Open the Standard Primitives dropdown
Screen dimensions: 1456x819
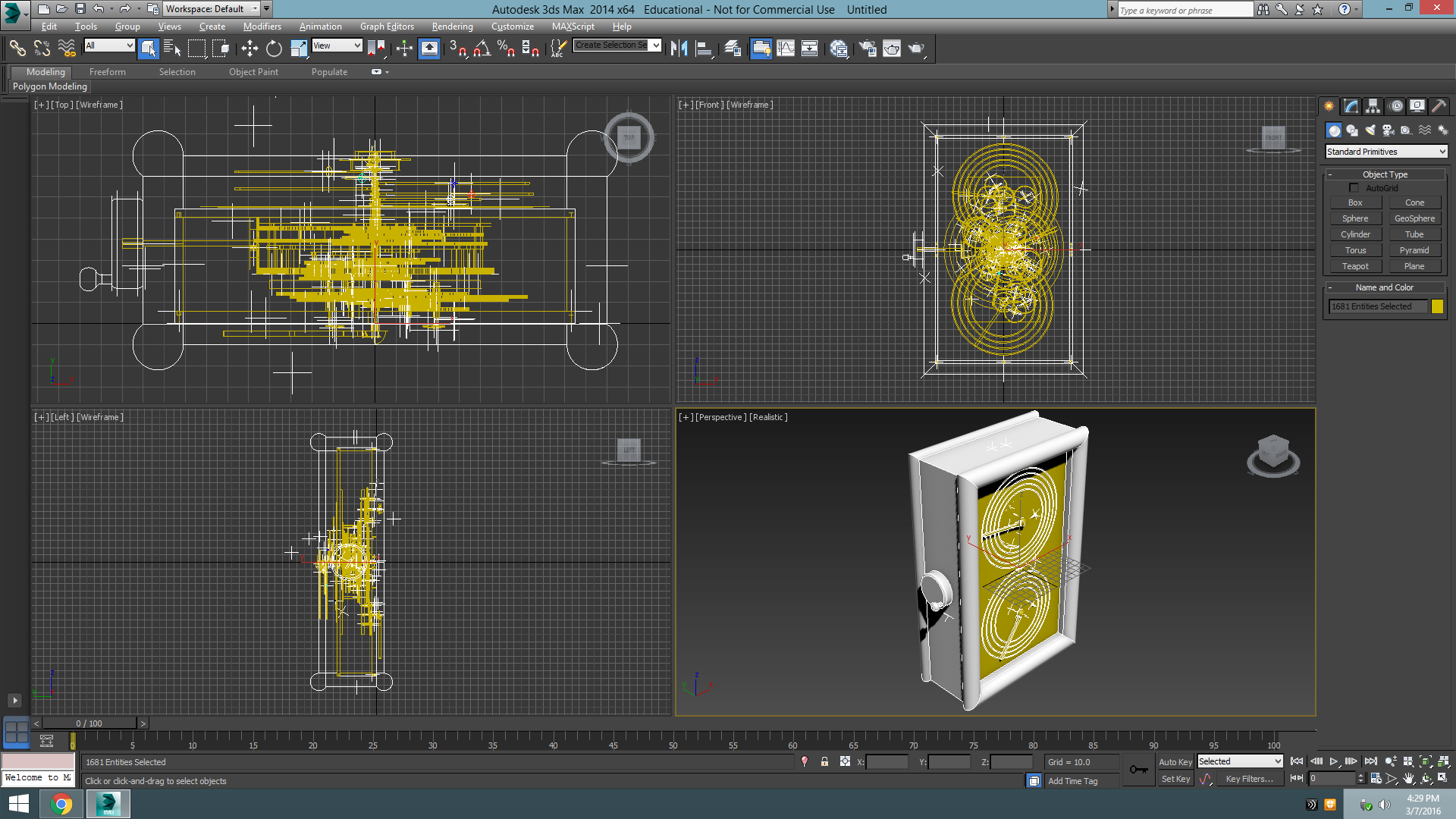[1386, 152]
